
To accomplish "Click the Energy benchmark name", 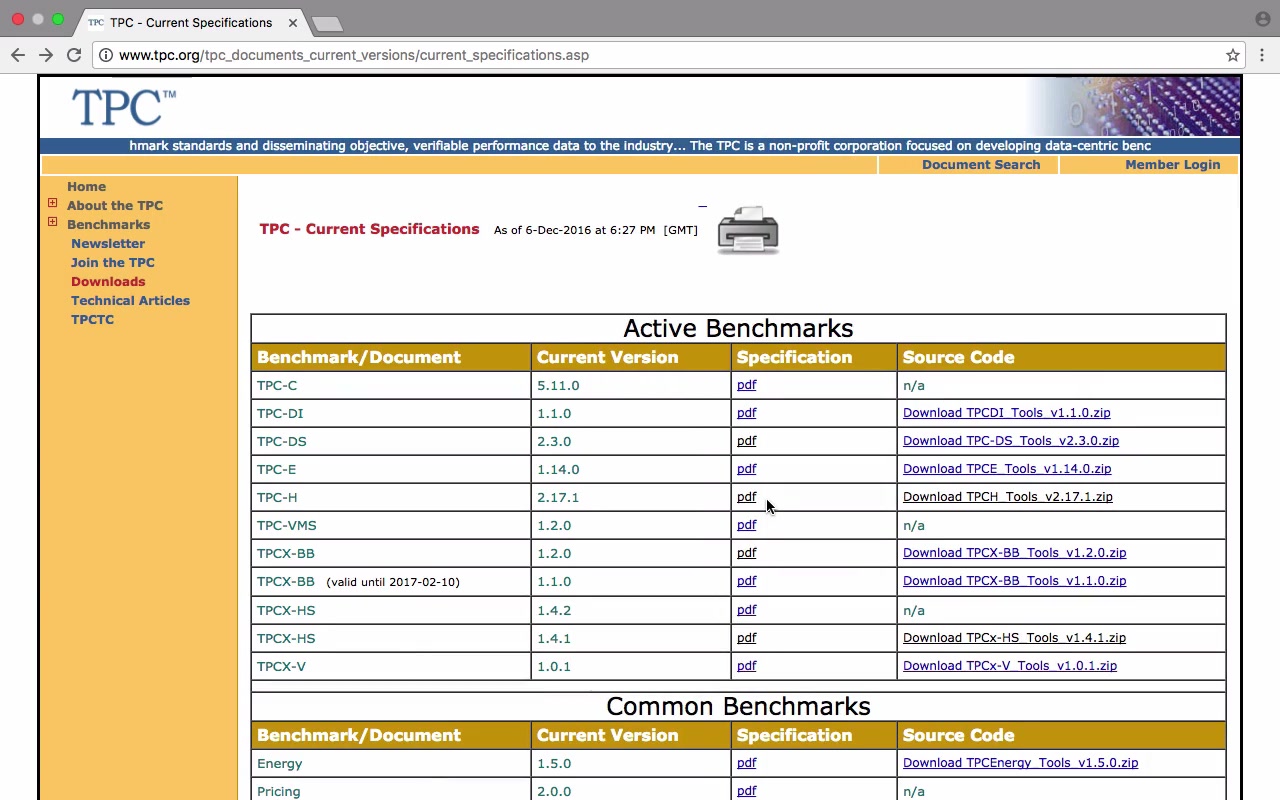I will point(279,763).
